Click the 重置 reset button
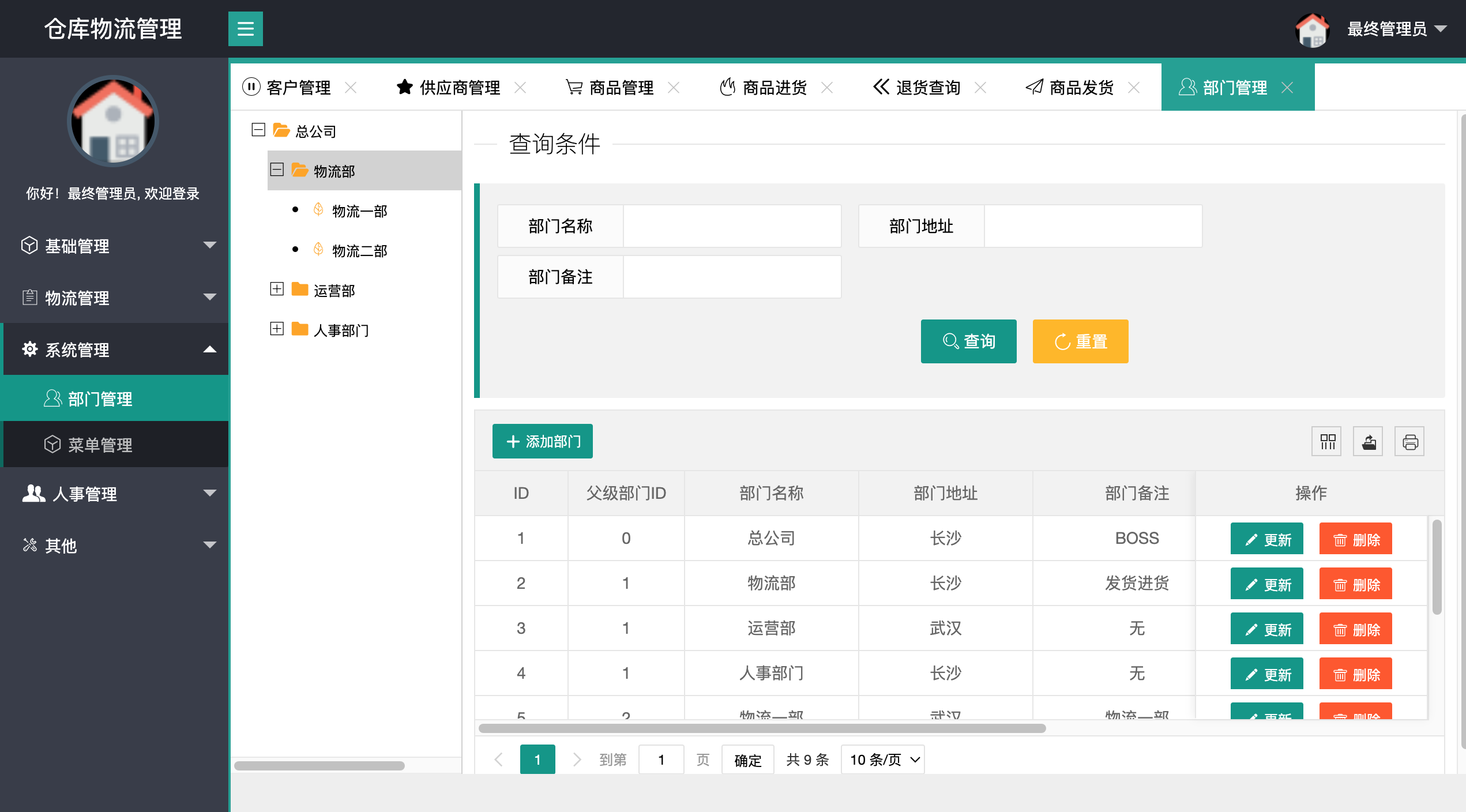This screenshot has width=1466, height=812. [1081, 341]
